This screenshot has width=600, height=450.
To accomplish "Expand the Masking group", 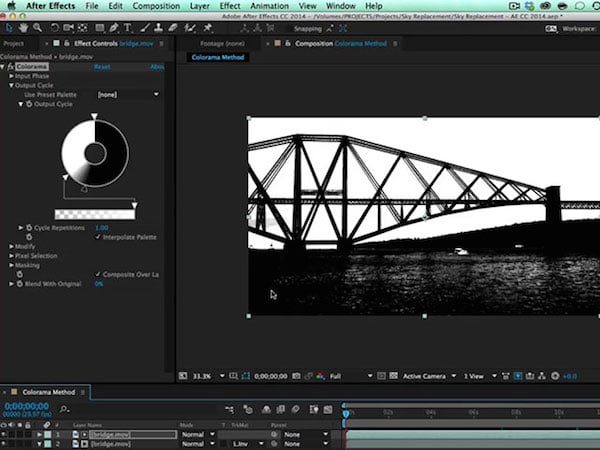I will click(x=11, y=265).
